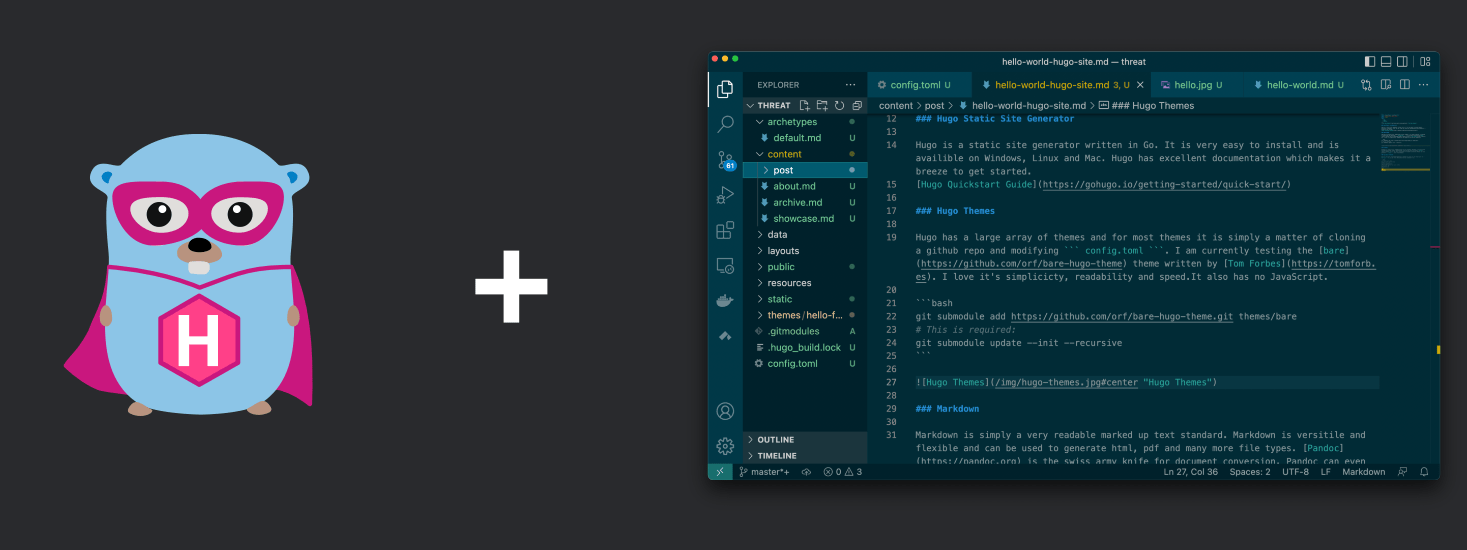
Task: Expand the data folder
Action: [805, 235]
